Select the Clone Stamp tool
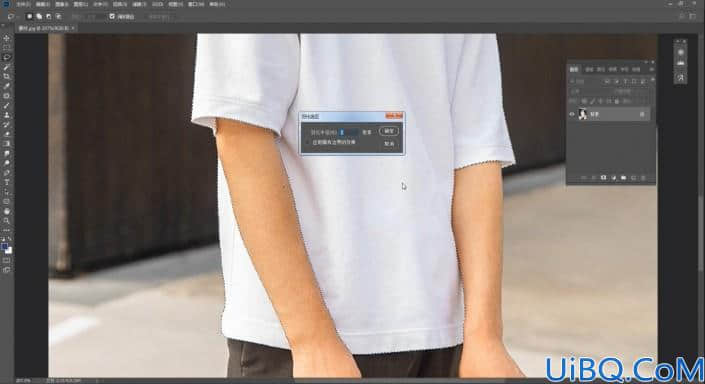The height and width of the screenshot is (384, 705). 7,115
